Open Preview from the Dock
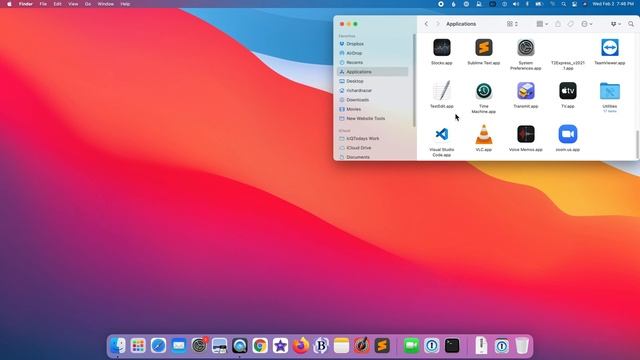This screenshot has width=640, height=360. [x=220, y=346]
